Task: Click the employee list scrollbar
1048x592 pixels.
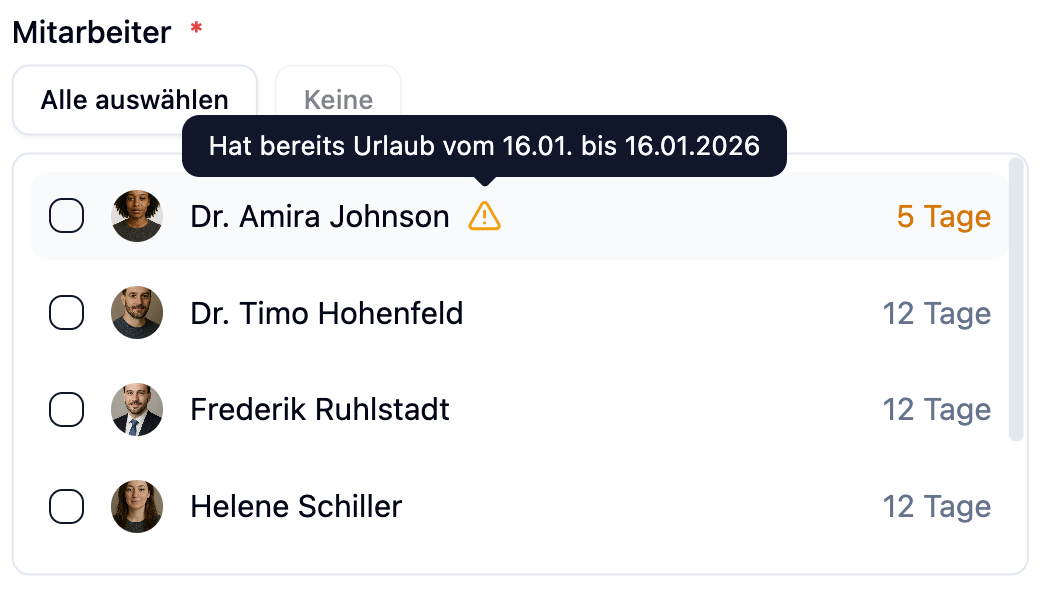Action: (x=1016, y=298)
